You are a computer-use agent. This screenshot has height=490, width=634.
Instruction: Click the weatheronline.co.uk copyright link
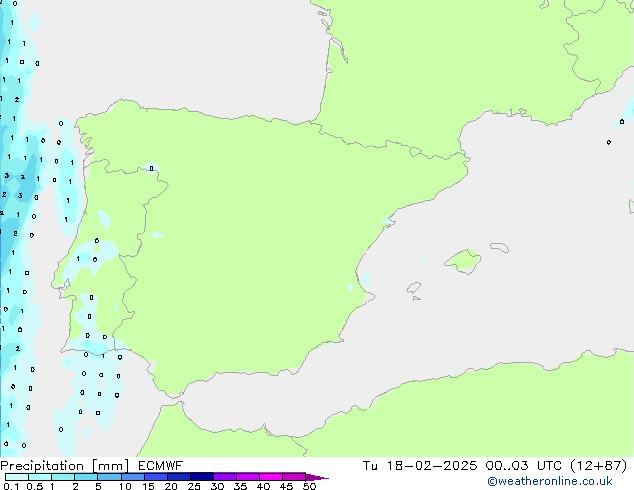click(550, 481)
